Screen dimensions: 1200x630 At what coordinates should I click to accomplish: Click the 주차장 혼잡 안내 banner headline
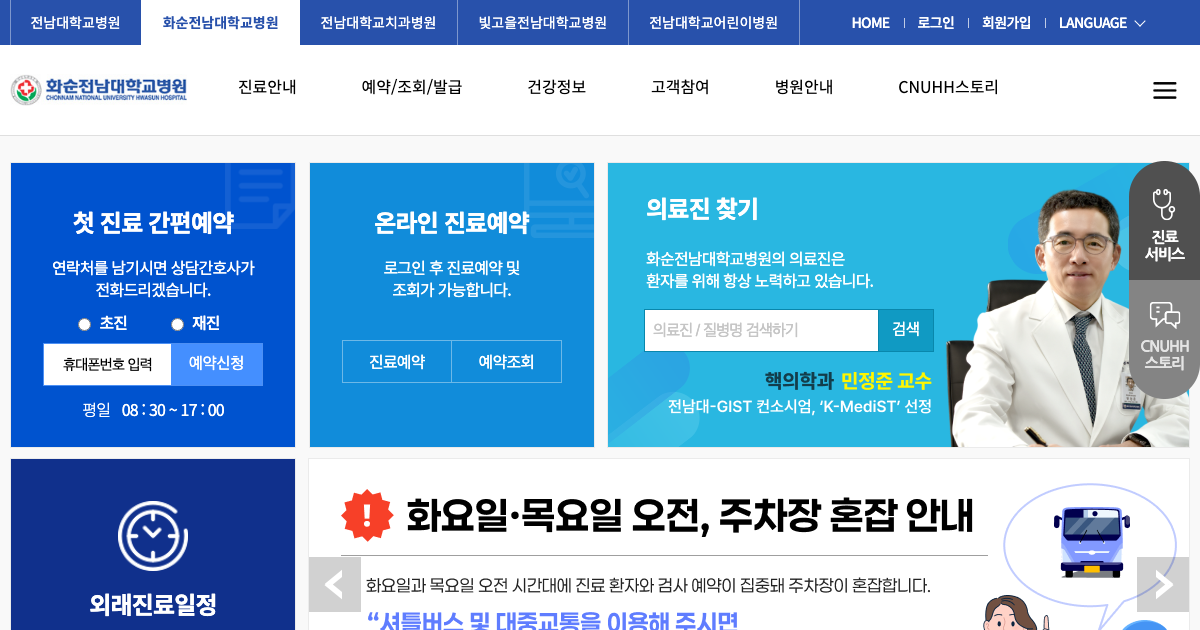(689, 516)
